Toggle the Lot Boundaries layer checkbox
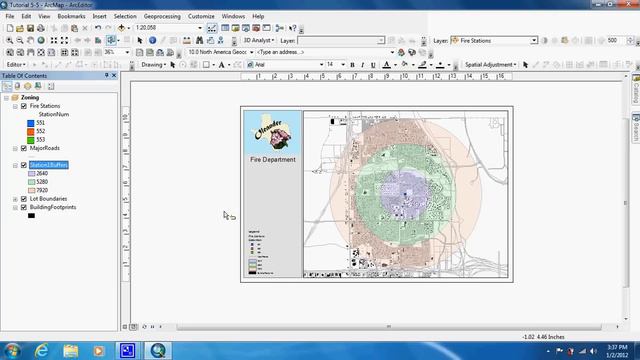Image resolution: width=640 pixels, height=360 pixels. (24, 199)
